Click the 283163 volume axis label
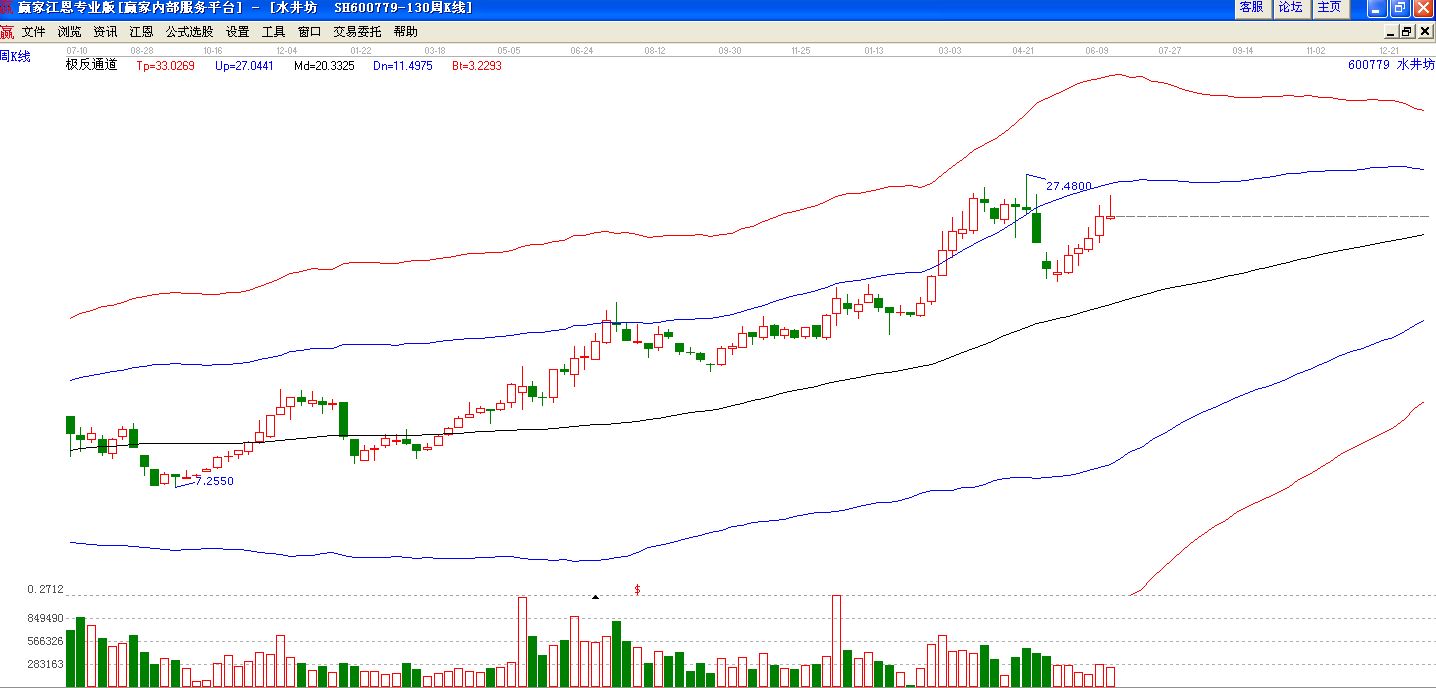 click(46, 665)
